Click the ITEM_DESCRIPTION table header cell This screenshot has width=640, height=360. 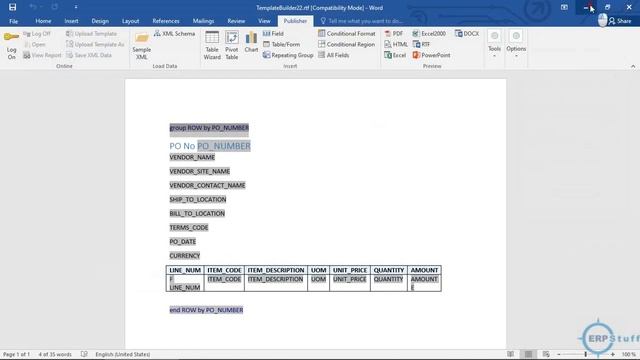click(276, 270)
